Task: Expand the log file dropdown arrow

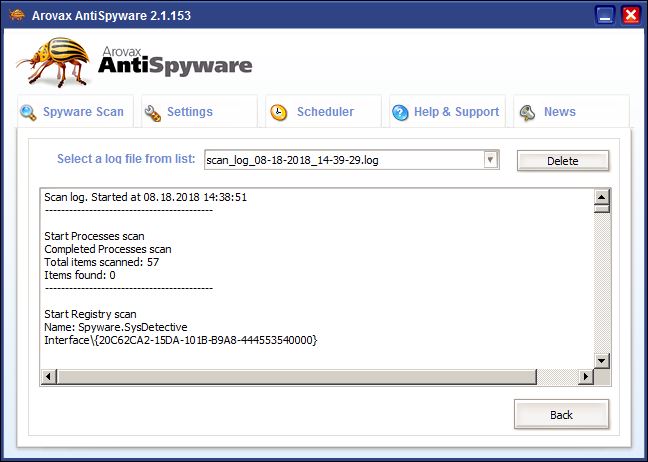Action: click(491, 160)
